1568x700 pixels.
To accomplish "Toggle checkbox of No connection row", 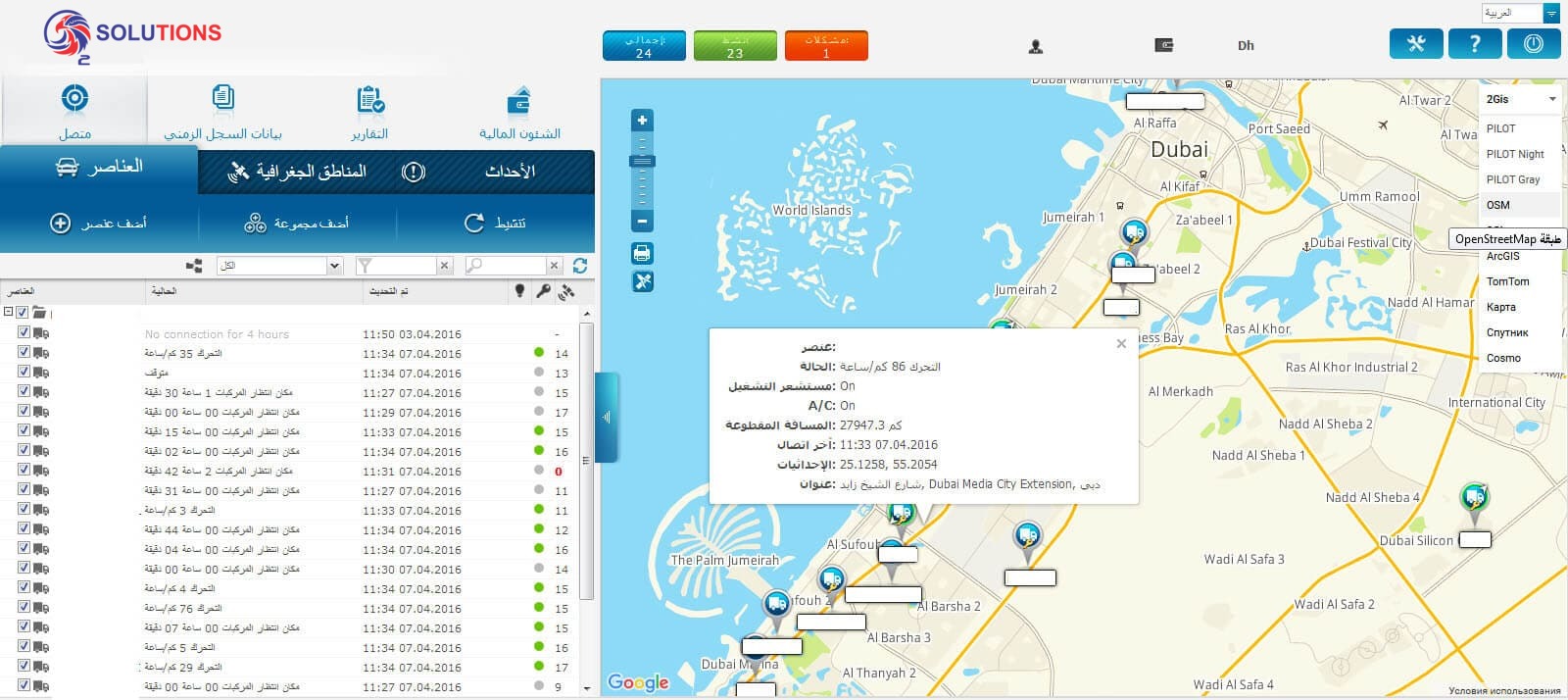I will 24,332.
